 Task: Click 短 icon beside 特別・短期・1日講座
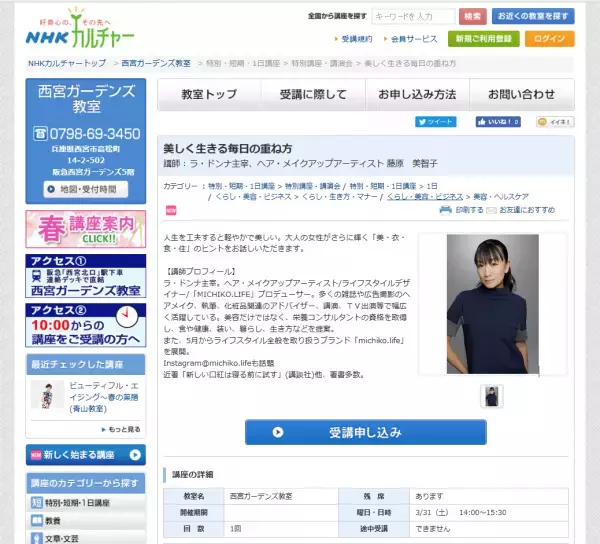point(37,503)
